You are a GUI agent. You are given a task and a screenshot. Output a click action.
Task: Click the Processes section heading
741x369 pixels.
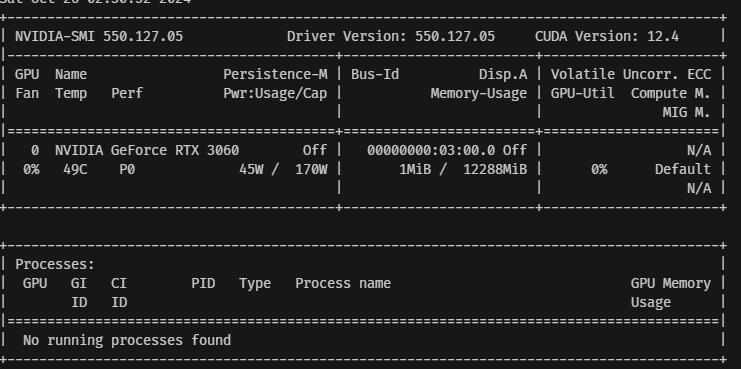click(55, 265)
